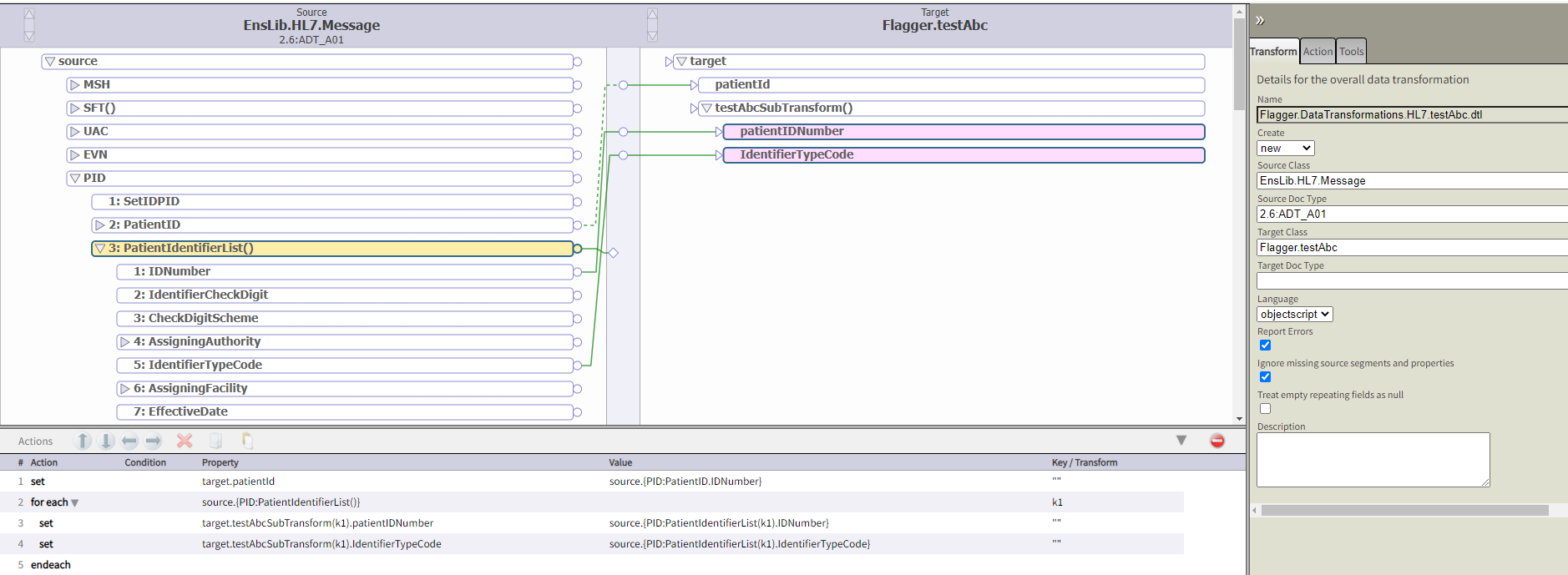Expand the 2: PatientID field
This screenshot has width=1568, height=575.
(100, 225)
